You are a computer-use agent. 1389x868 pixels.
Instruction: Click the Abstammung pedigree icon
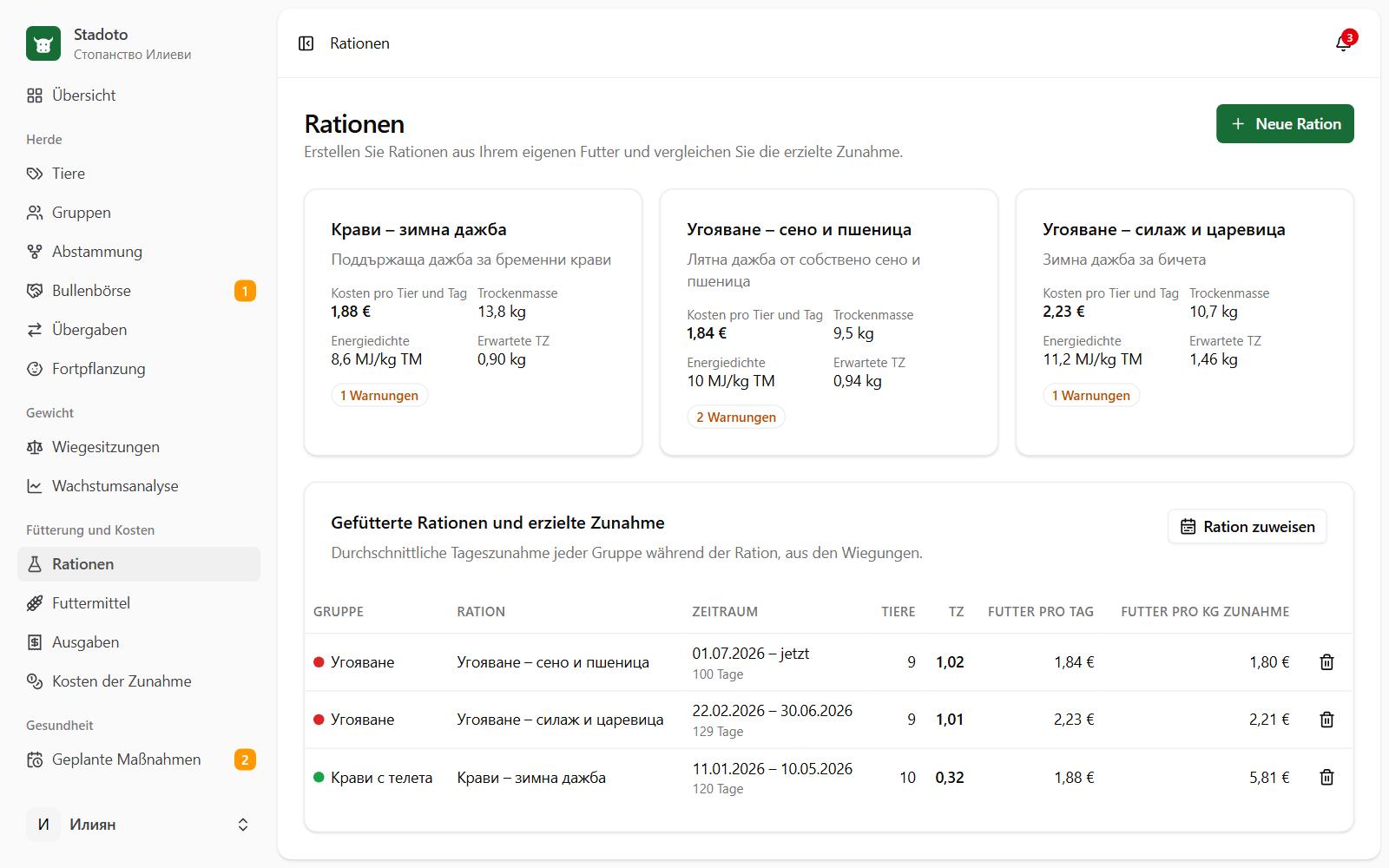tap(35, 252)
